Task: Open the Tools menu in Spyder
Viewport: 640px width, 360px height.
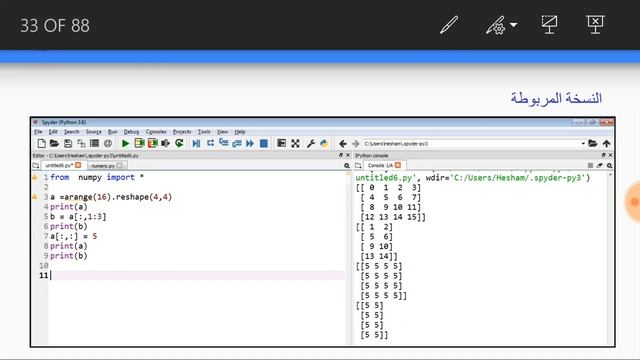Action: coord(204,132)
